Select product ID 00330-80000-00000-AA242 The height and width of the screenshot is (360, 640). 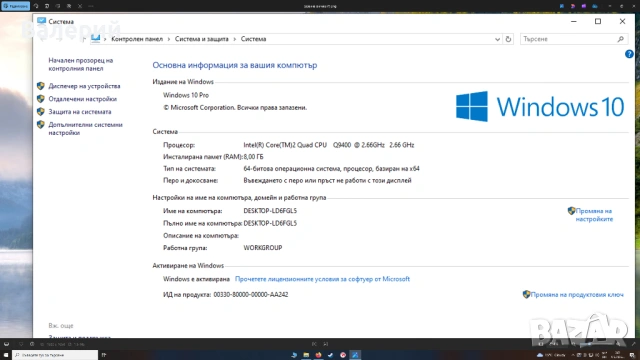pos(251,295)
